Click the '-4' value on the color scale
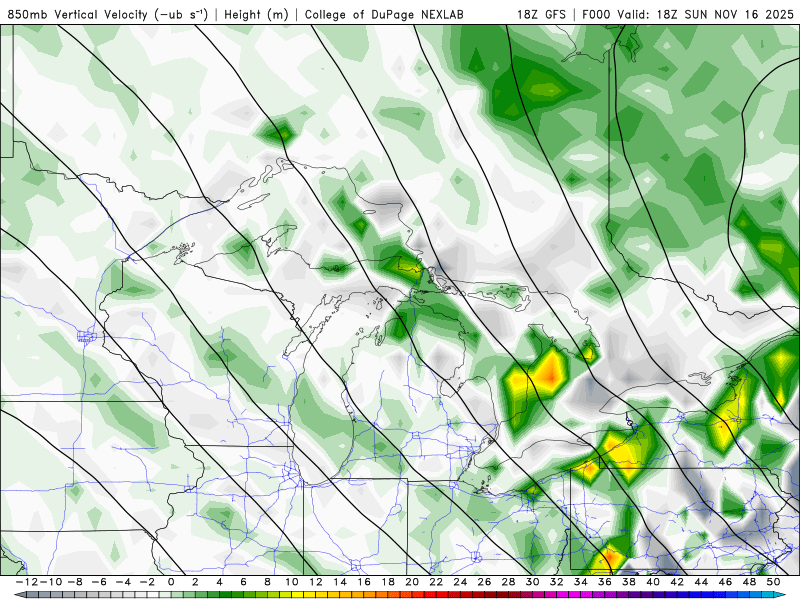800x600 pixels. [123, 582]
